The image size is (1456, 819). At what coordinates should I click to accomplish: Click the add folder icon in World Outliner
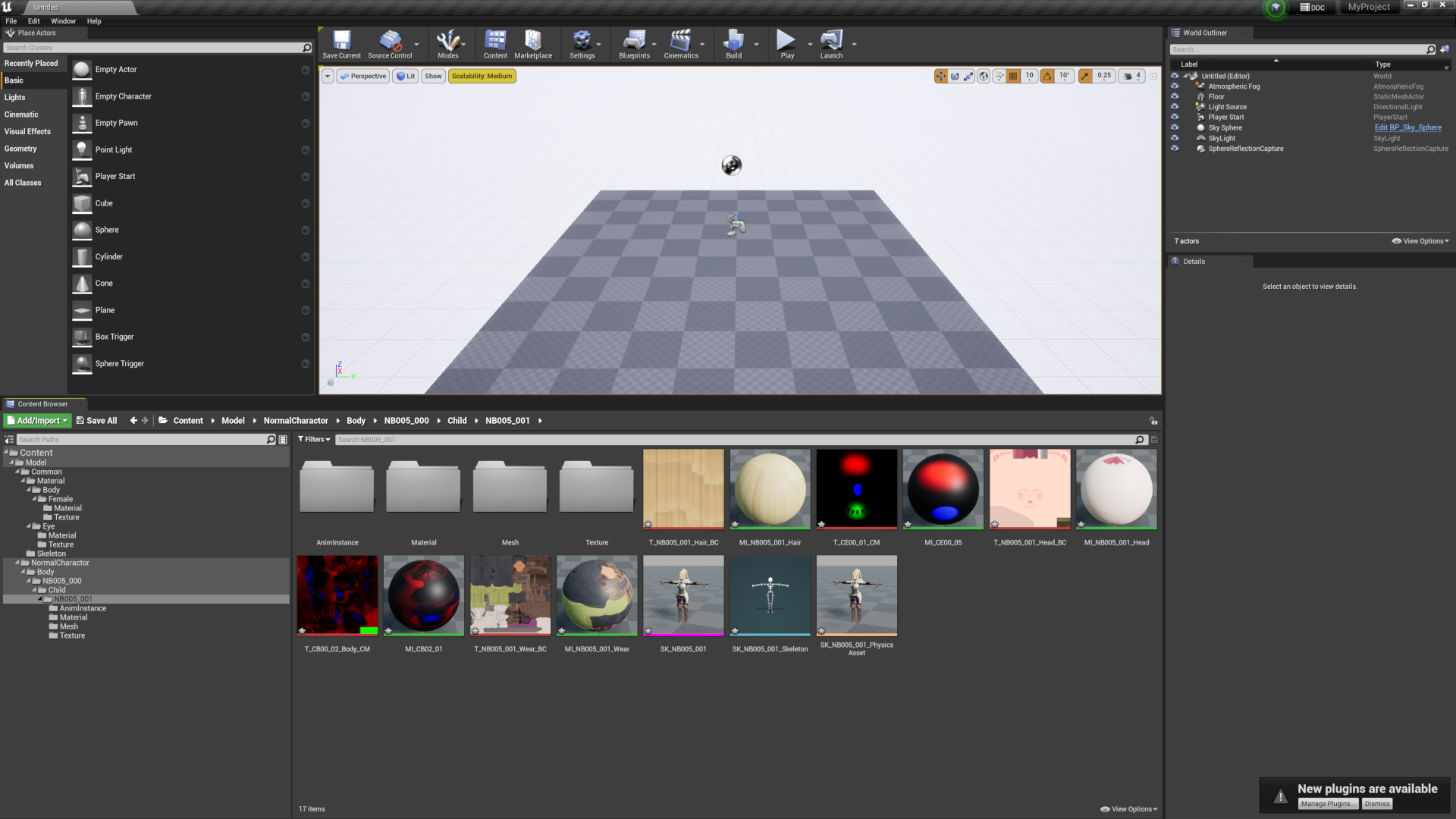click(x=1445, y=49)
